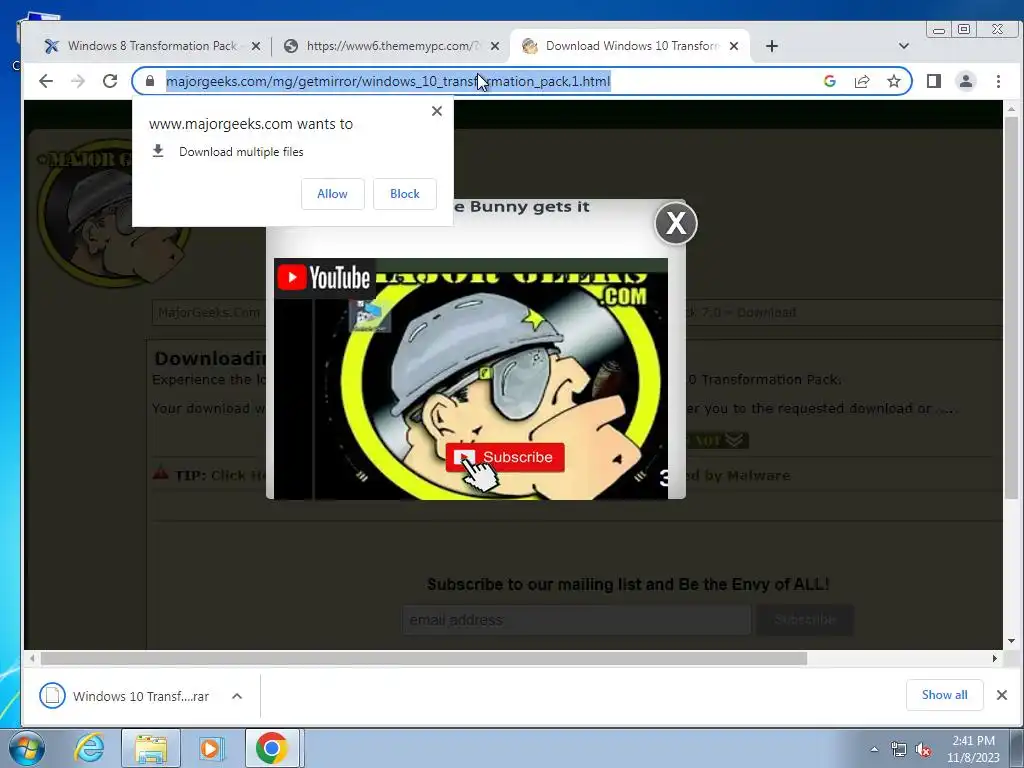This screenshot has width=1024, height=768.
Task: Show hidden system tray icons
Action: coord(874,749)
